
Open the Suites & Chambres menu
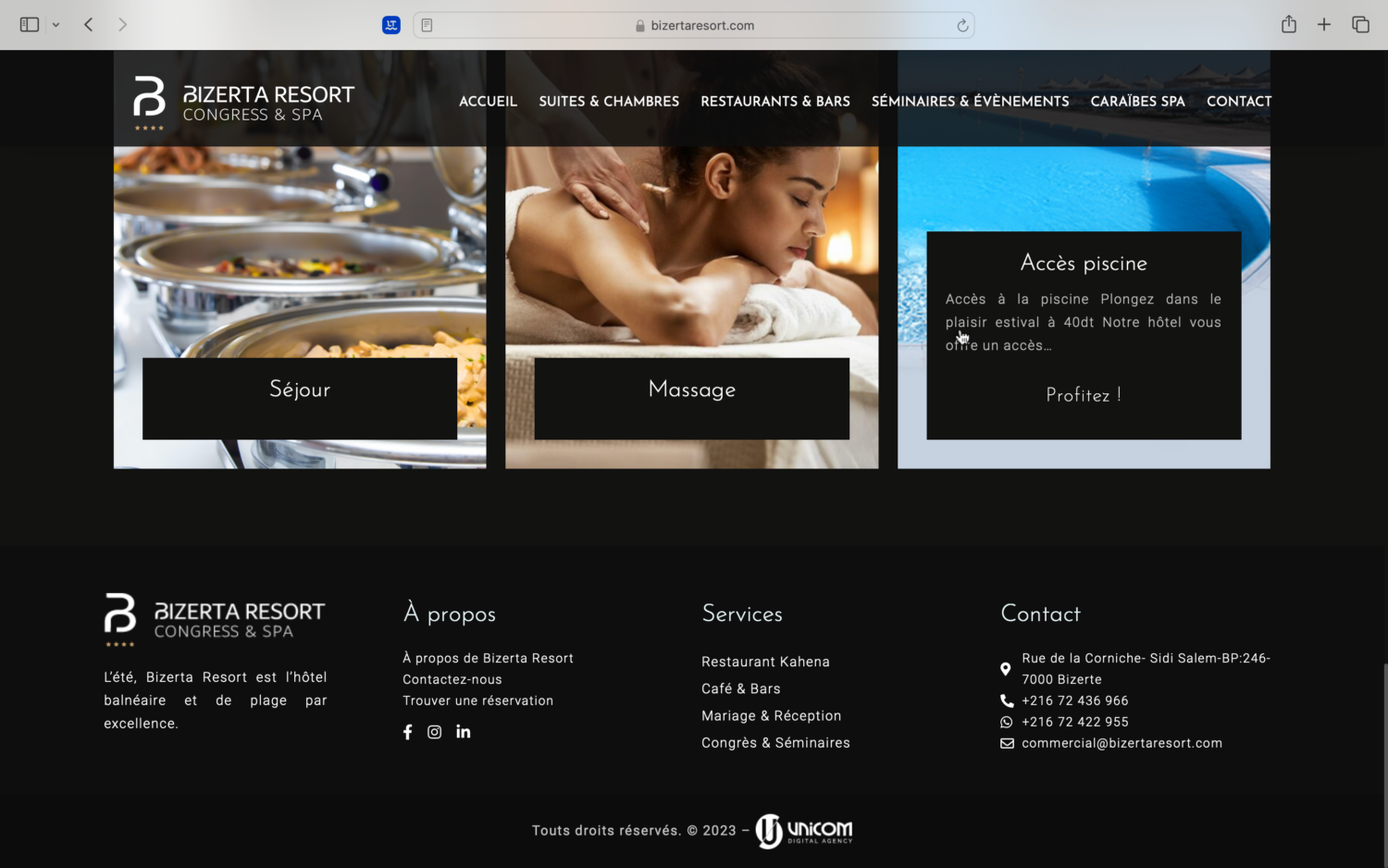[x=609, y=101]
